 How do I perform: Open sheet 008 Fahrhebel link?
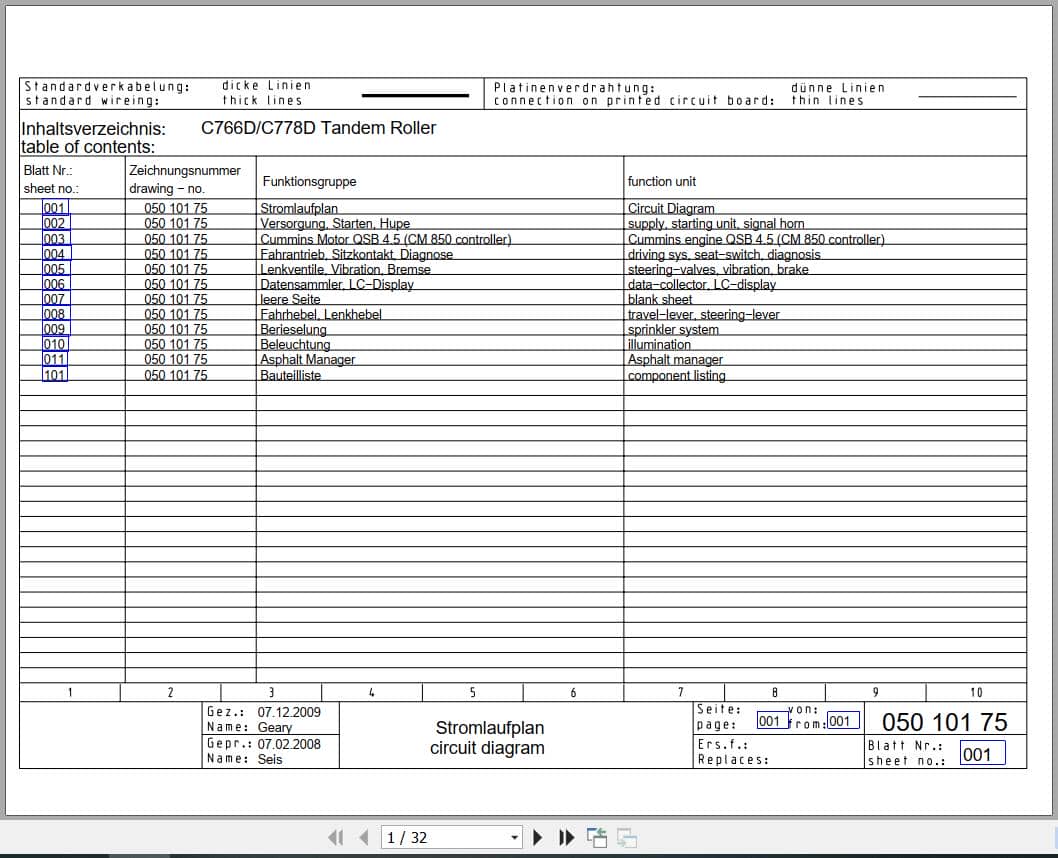[x=55, y=314]
